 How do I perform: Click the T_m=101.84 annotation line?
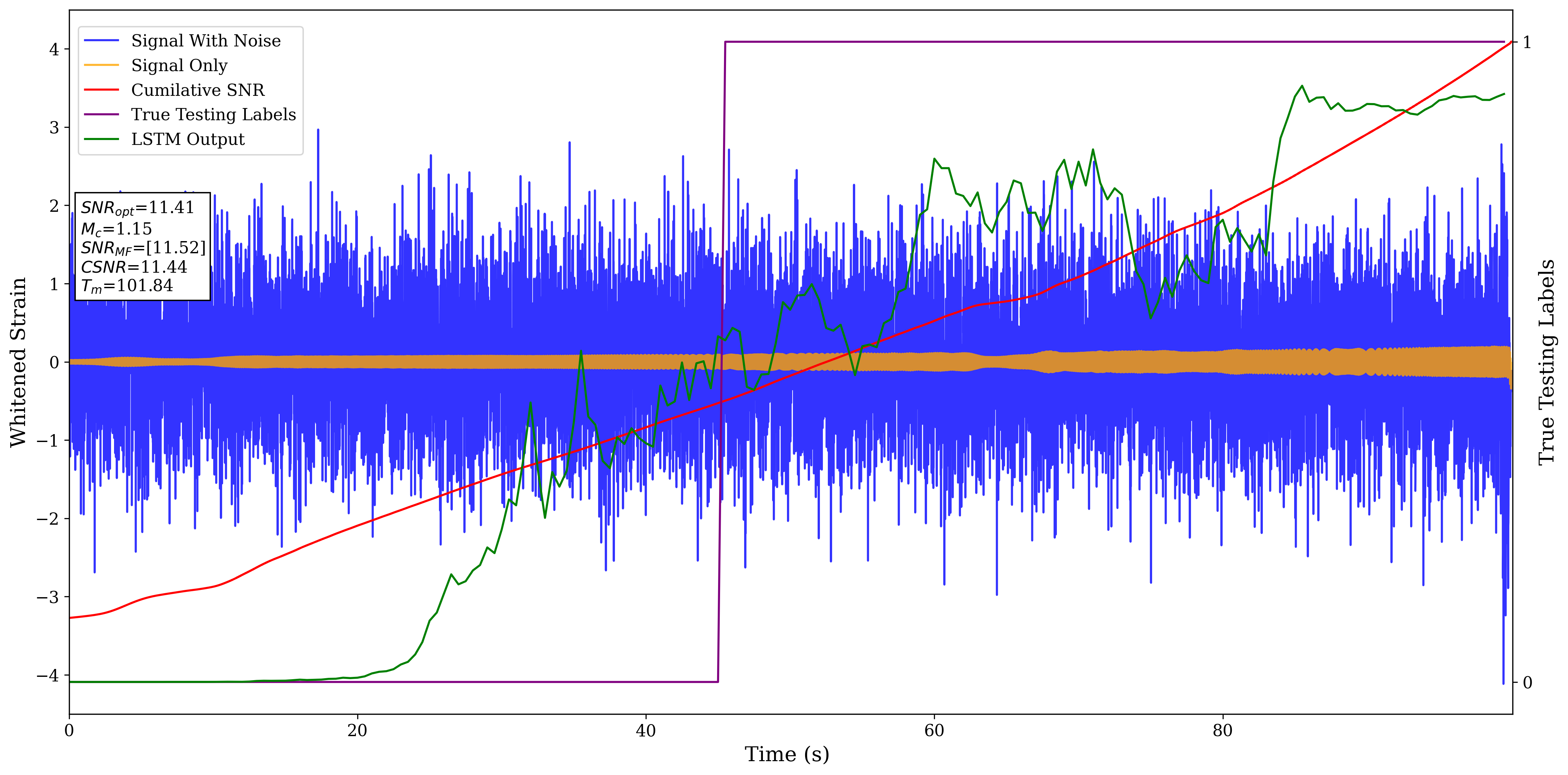(127, 286)
